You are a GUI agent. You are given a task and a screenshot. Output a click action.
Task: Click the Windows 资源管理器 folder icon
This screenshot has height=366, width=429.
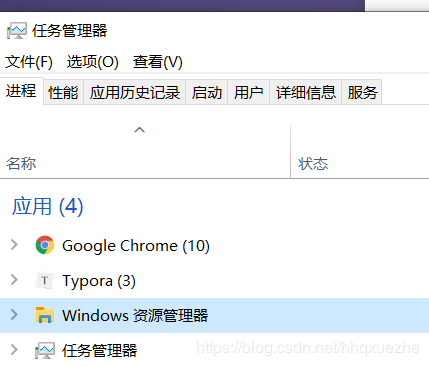(45, 315)
